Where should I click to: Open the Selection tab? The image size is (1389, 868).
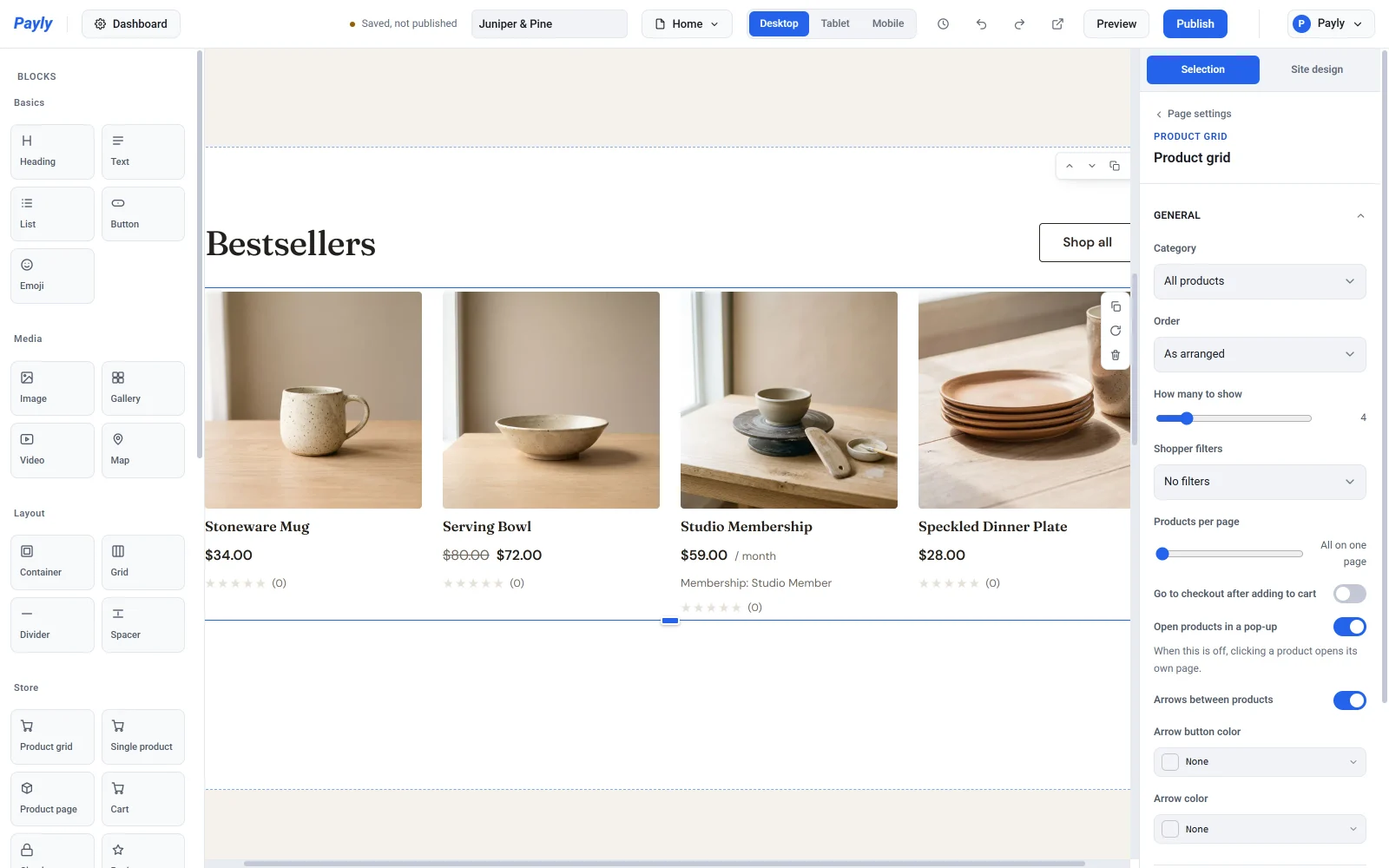1202,69
